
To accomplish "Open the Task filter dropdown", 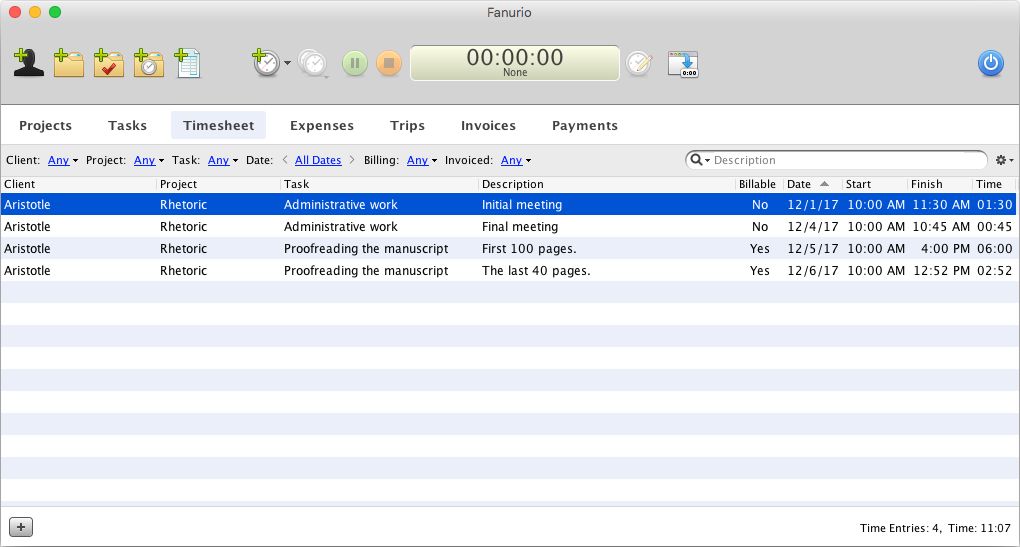I will click(x=222, y=160).
